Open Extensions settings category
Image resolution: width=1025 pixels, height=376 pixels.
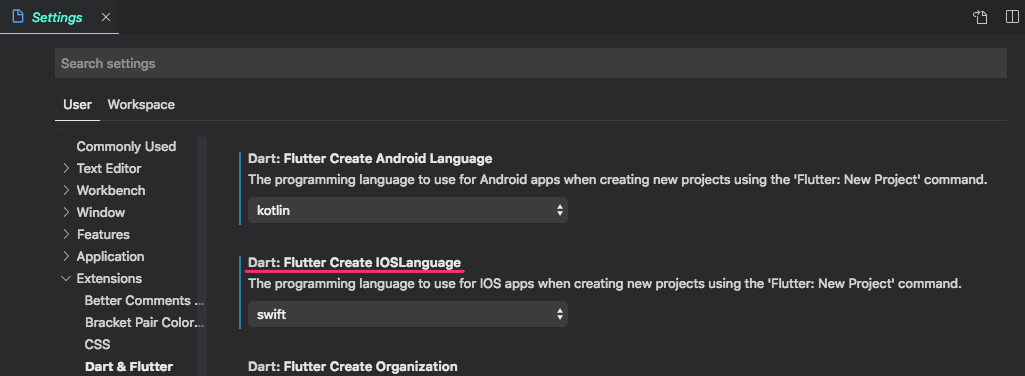pos(109,279)
